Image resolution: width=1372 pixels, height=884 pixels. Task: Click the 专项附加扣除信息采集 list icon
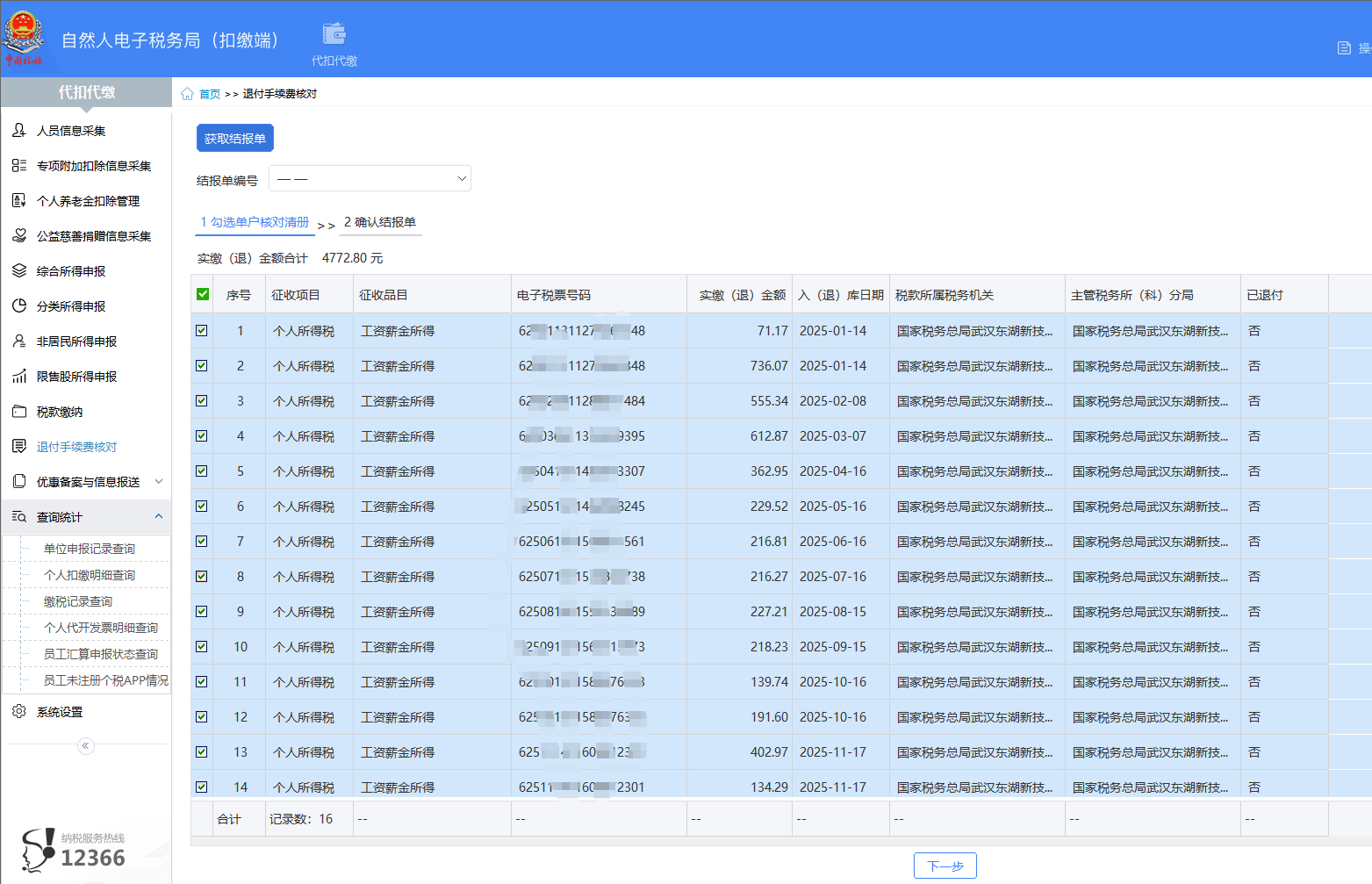click(x=19, y=165)
